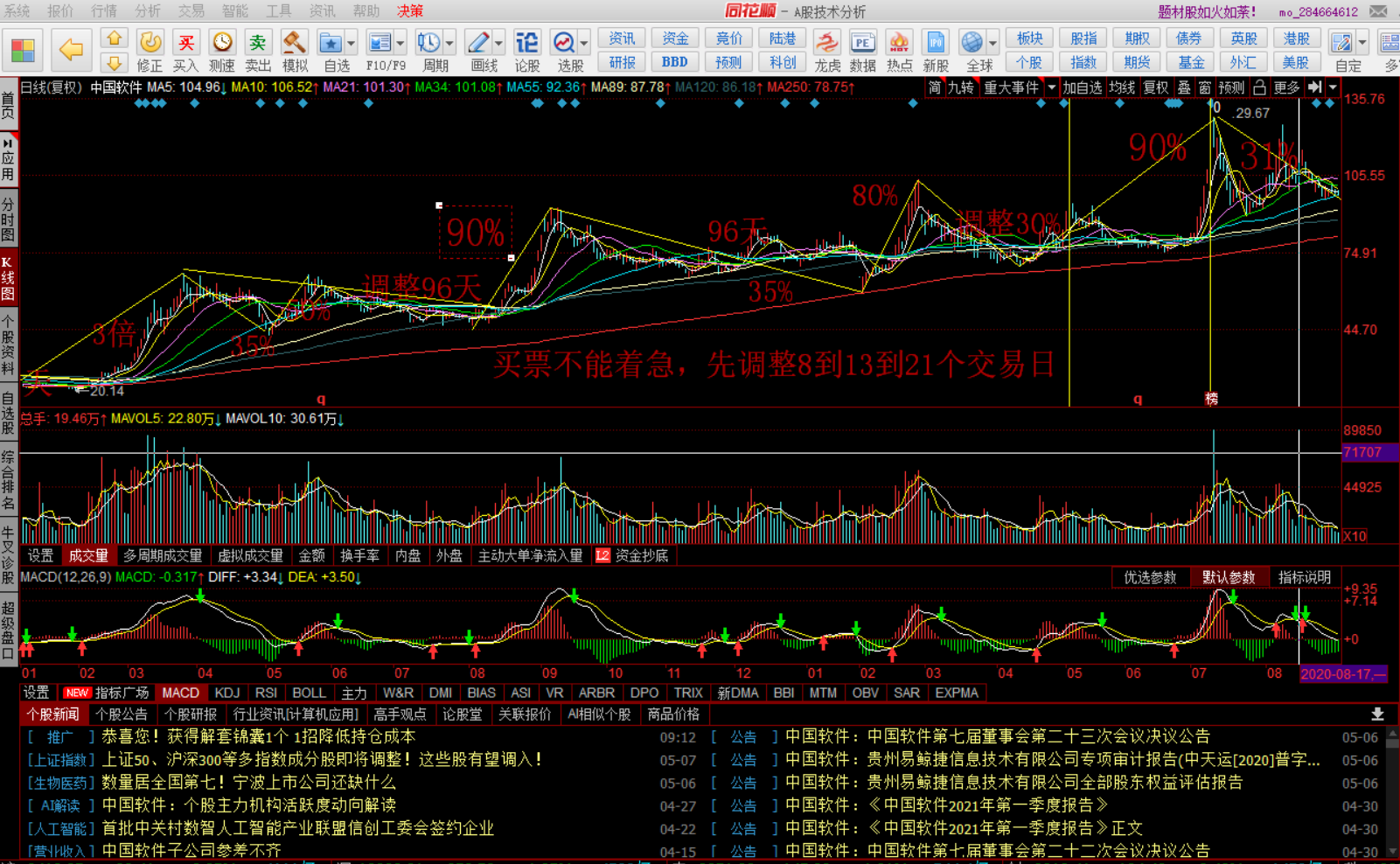1400x864 pixels.
Task: Open the 全球 globe icon
Action: (x=973, y=52)
